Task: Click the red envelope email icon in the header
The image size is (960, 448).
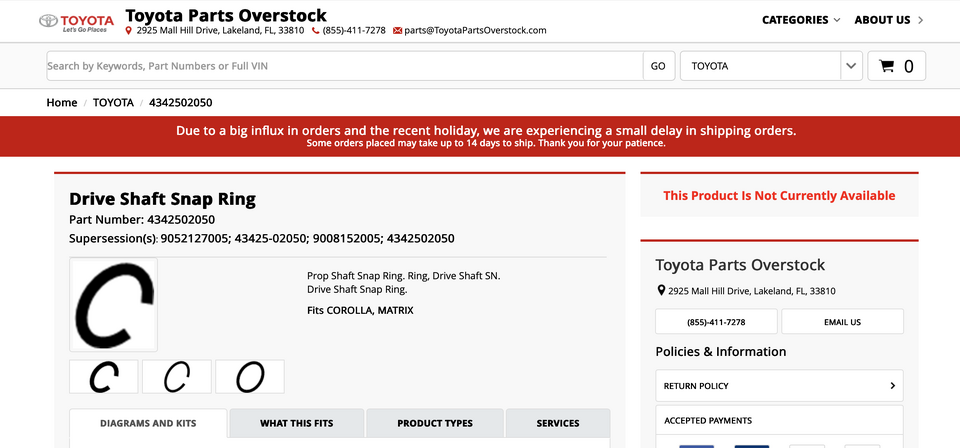Action: click(x=397, y=31)
